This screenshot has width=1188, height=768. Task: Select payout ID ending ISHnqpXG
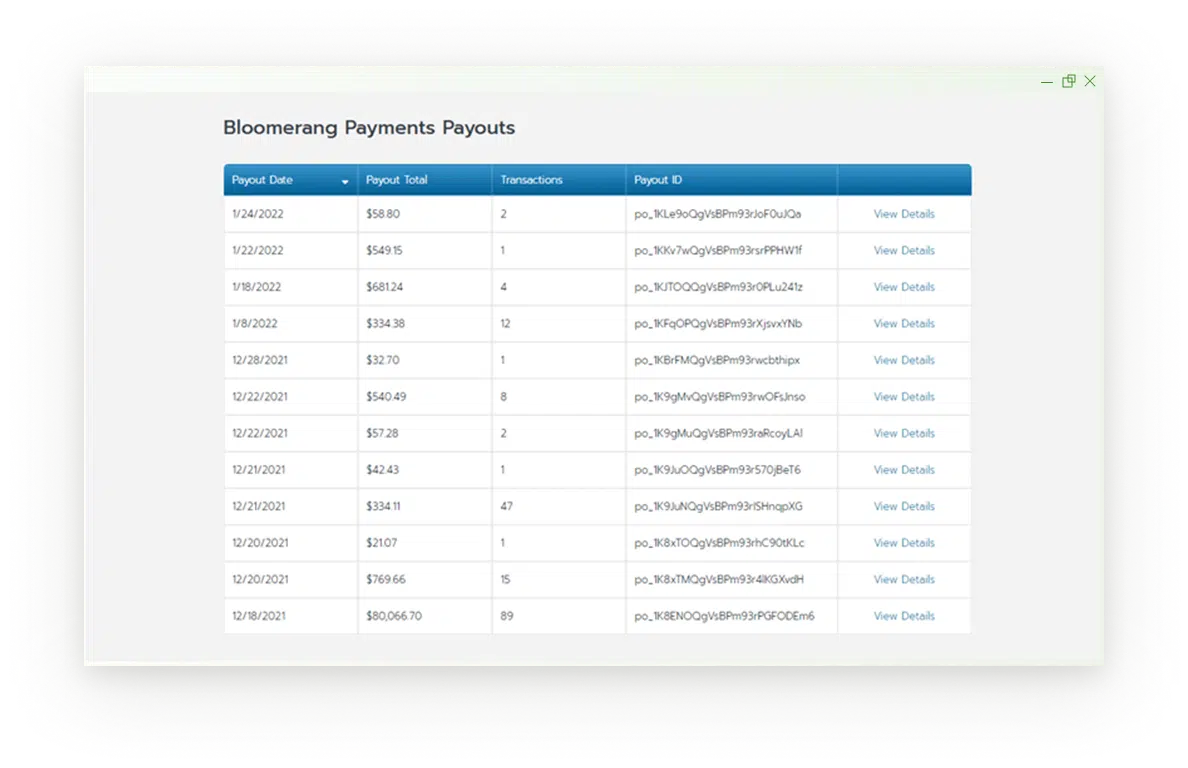pyautogui.click(x=718, y=506)
